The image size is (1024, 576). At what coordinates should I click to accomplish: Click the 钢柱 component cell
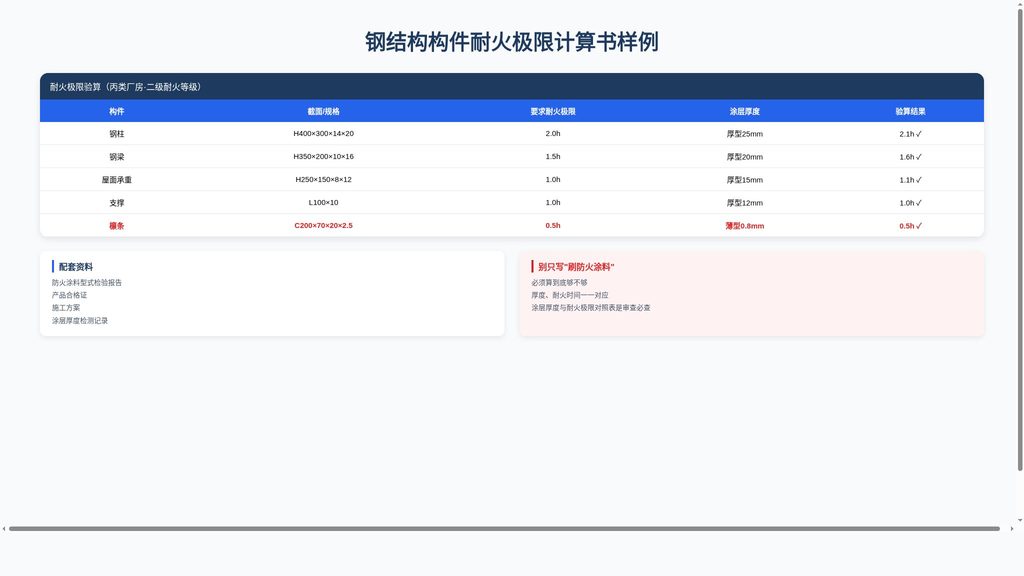[116, 134]
